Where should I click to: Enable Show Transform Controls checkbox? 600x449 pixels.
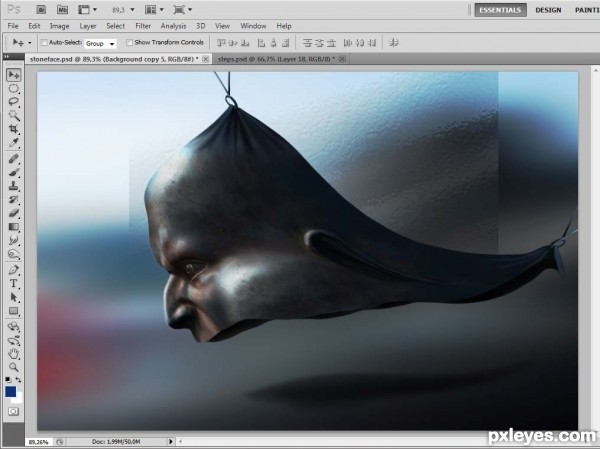point(129,42)
